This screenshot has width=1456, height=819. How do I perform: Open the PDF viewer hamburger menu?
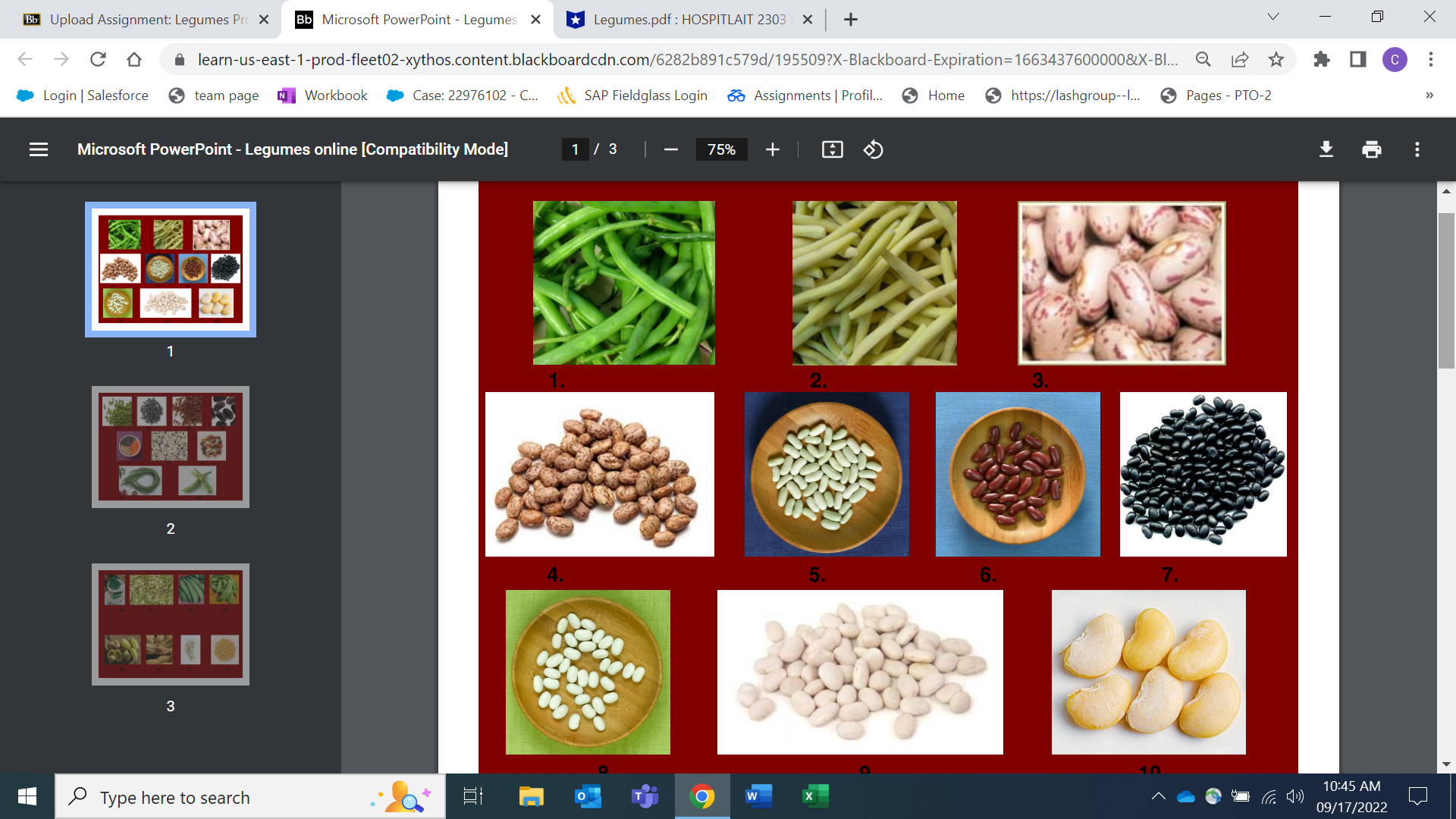38,149
